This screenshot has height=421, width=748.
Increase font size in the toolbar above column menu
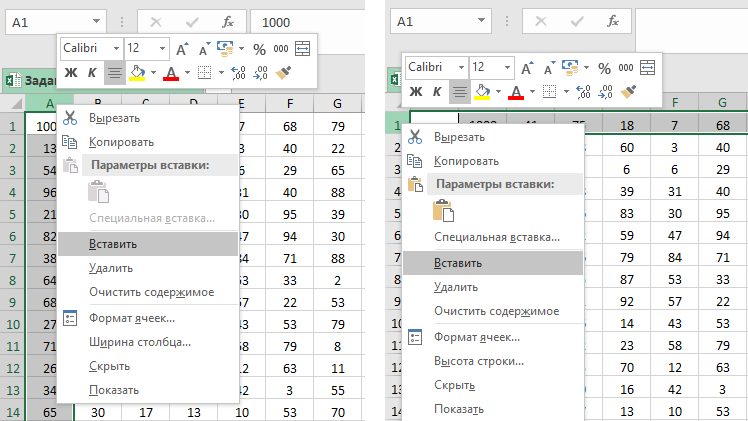pyautogui.click(x=181, y=48)
